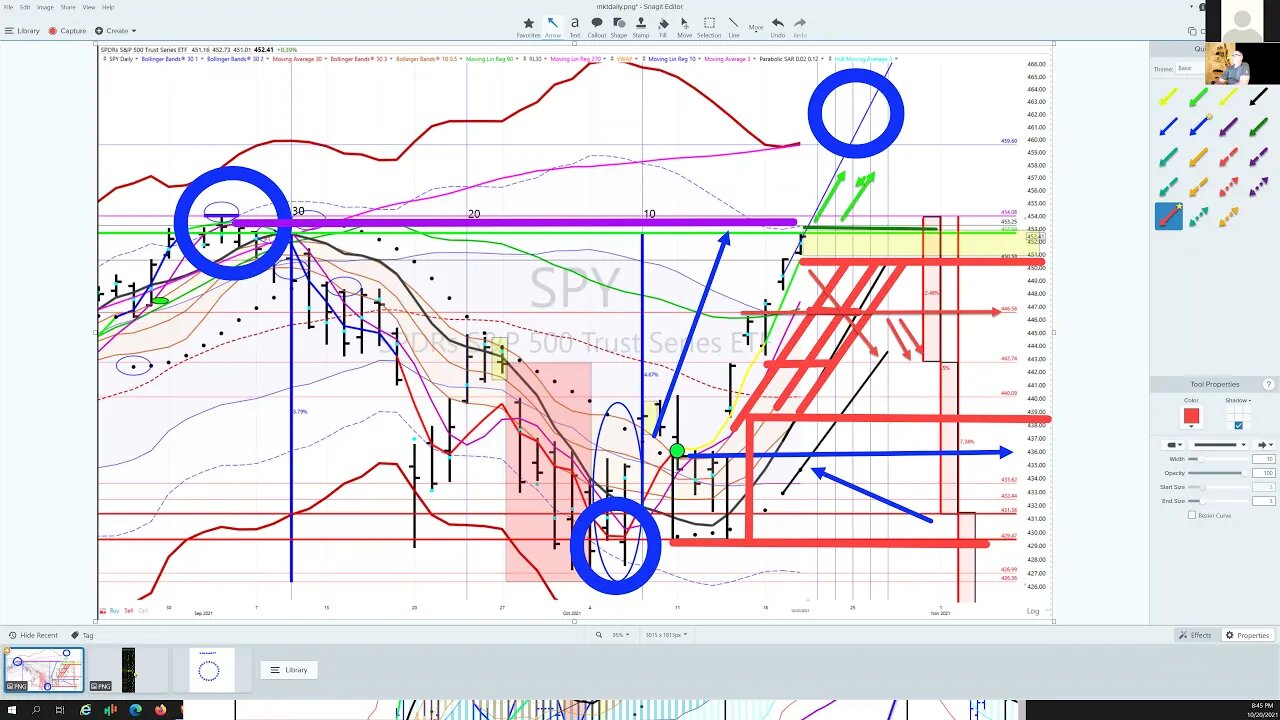Click Hide Recent button

tap(33, 635)
